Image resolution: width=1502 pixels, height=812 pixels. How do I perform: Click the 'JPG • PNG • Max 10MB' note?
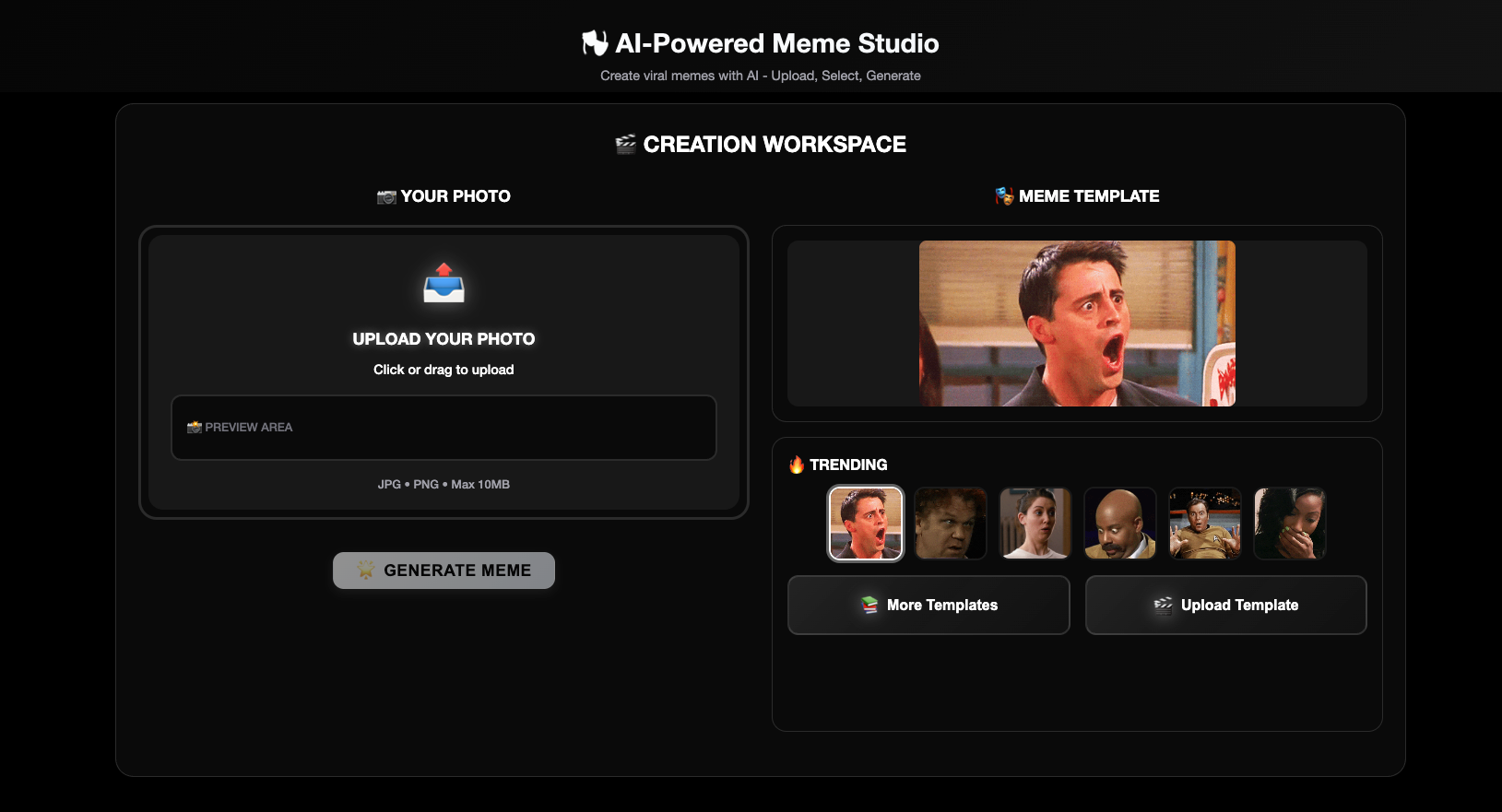coord(444,484)
